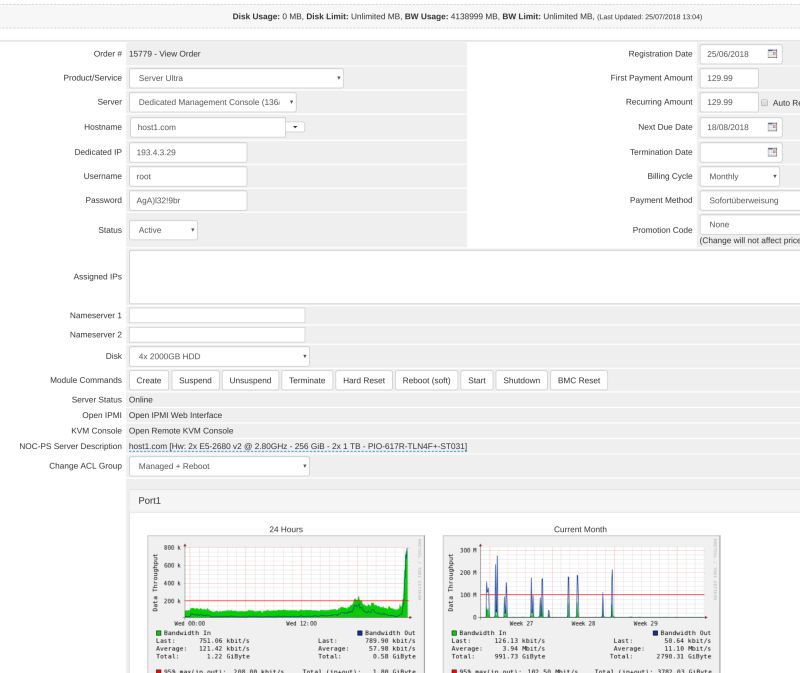This screenshot has height=673, width=800.
Task: Click the Nameserver 1 input field
Action: tap(218, 316)
